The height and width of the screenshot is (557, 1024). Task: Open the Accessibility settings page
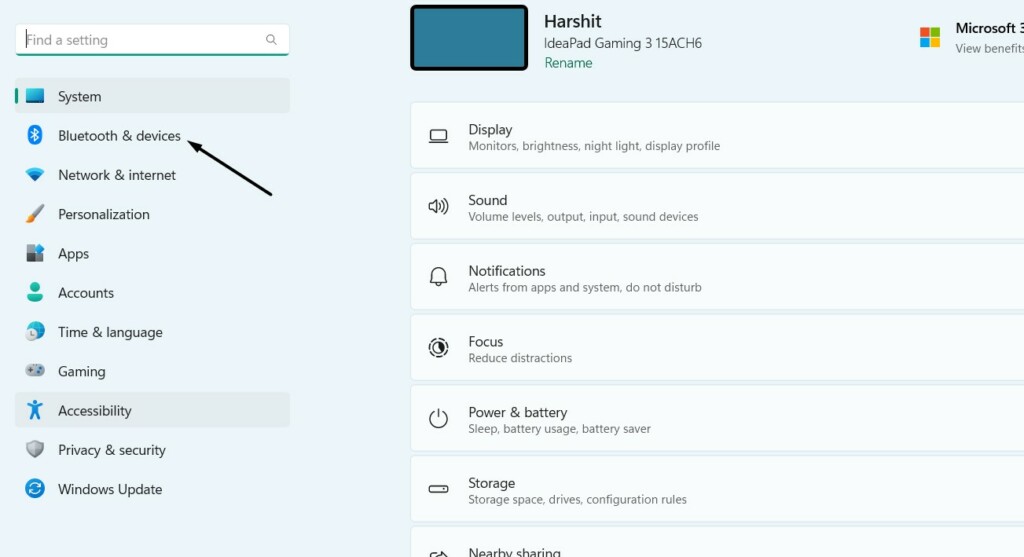point(94,411)
